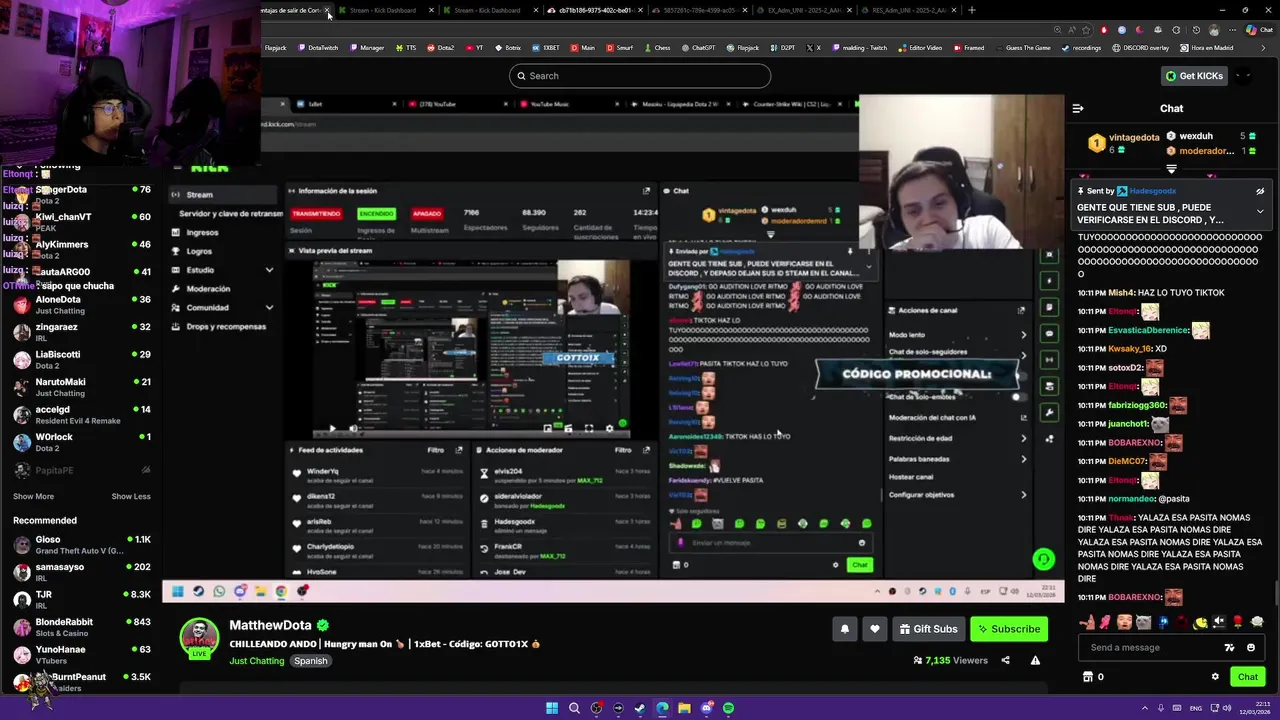Open recommended channel samasayso
Viewport: 1280px width, 720px height.
click(82, 572)
